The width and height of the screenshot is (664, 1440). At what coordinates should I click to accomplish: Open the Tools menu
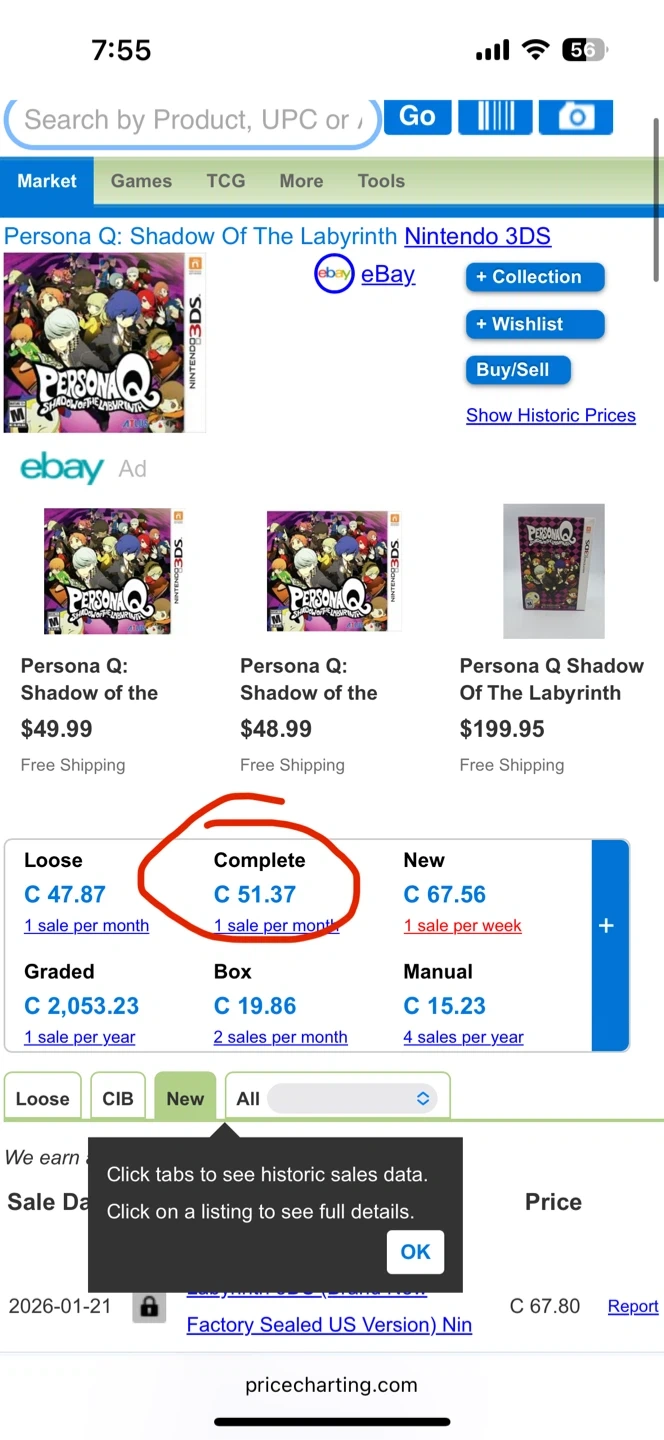pos(381,181)
